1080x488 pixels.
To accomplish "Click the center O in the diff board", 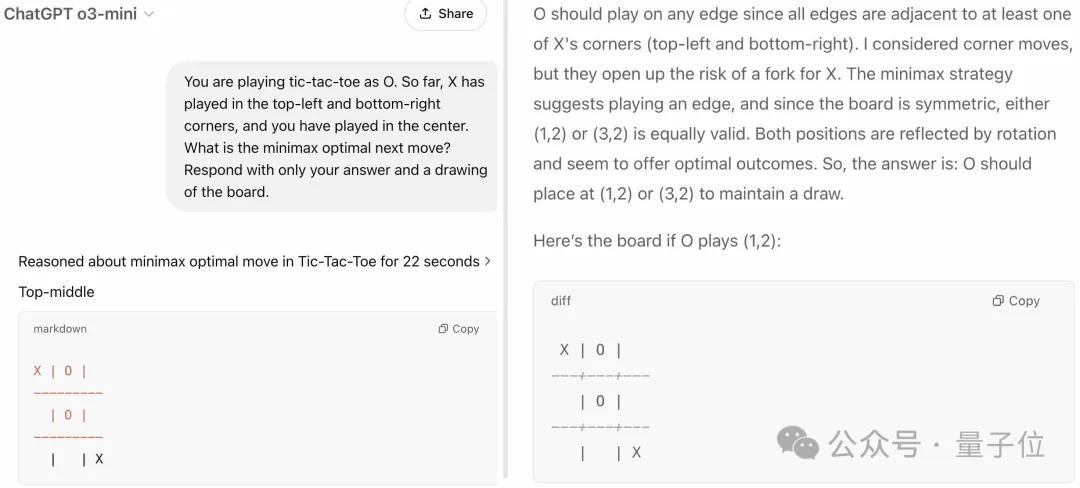I will 600,402.
